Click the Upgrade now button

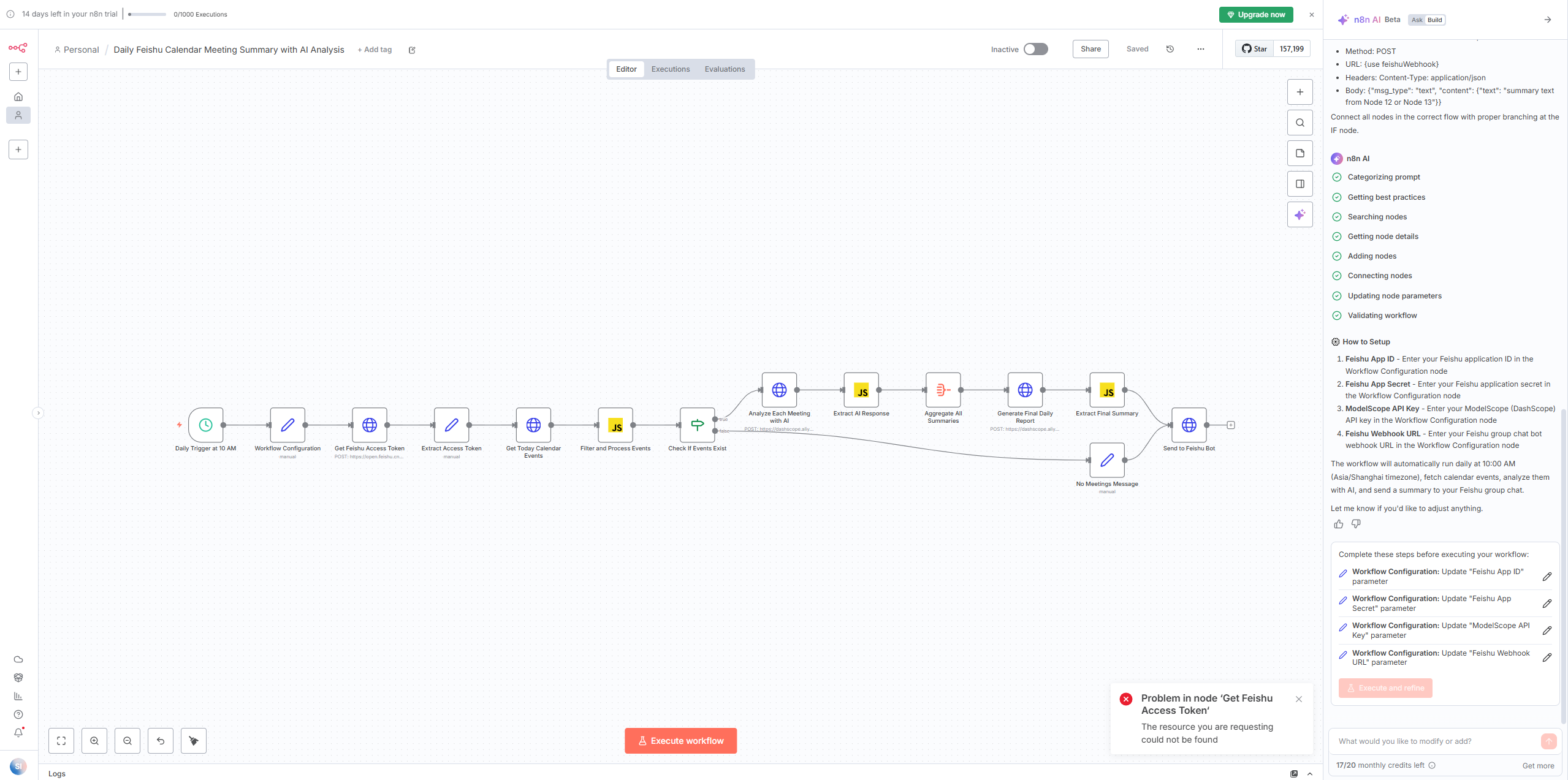1255,15
